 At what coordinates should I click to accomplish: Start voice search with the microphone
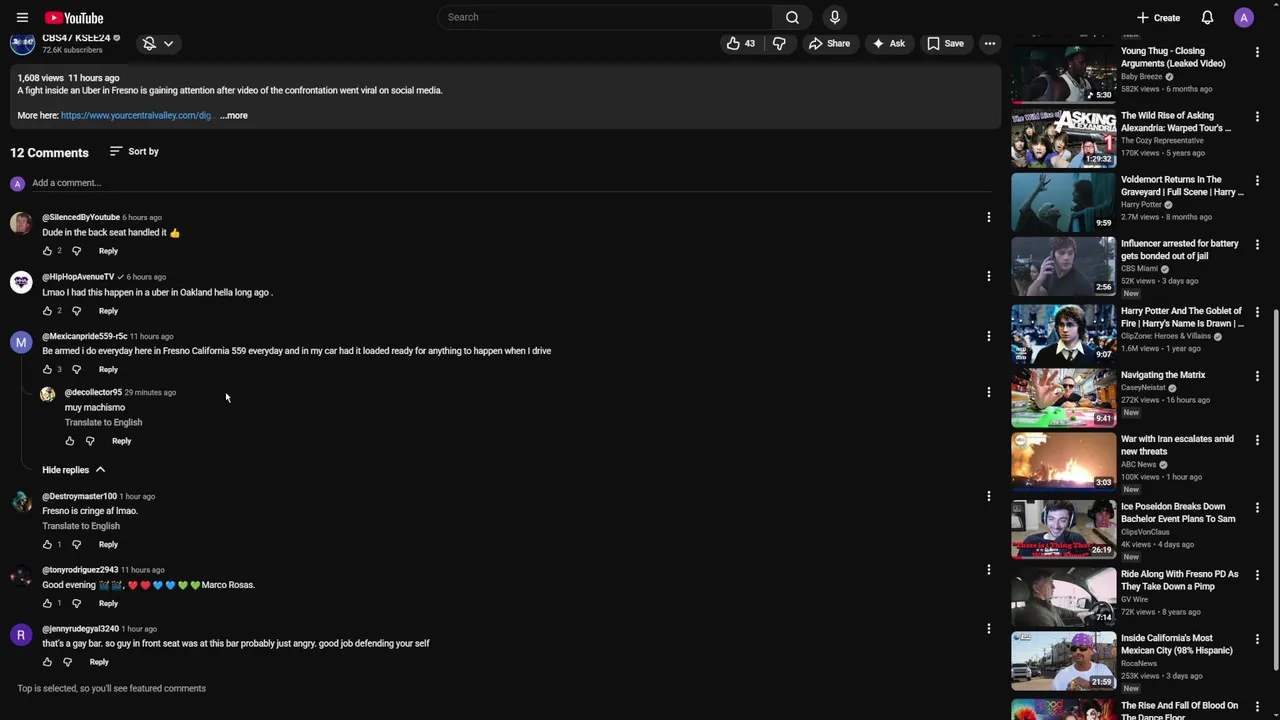click(835, 17)
